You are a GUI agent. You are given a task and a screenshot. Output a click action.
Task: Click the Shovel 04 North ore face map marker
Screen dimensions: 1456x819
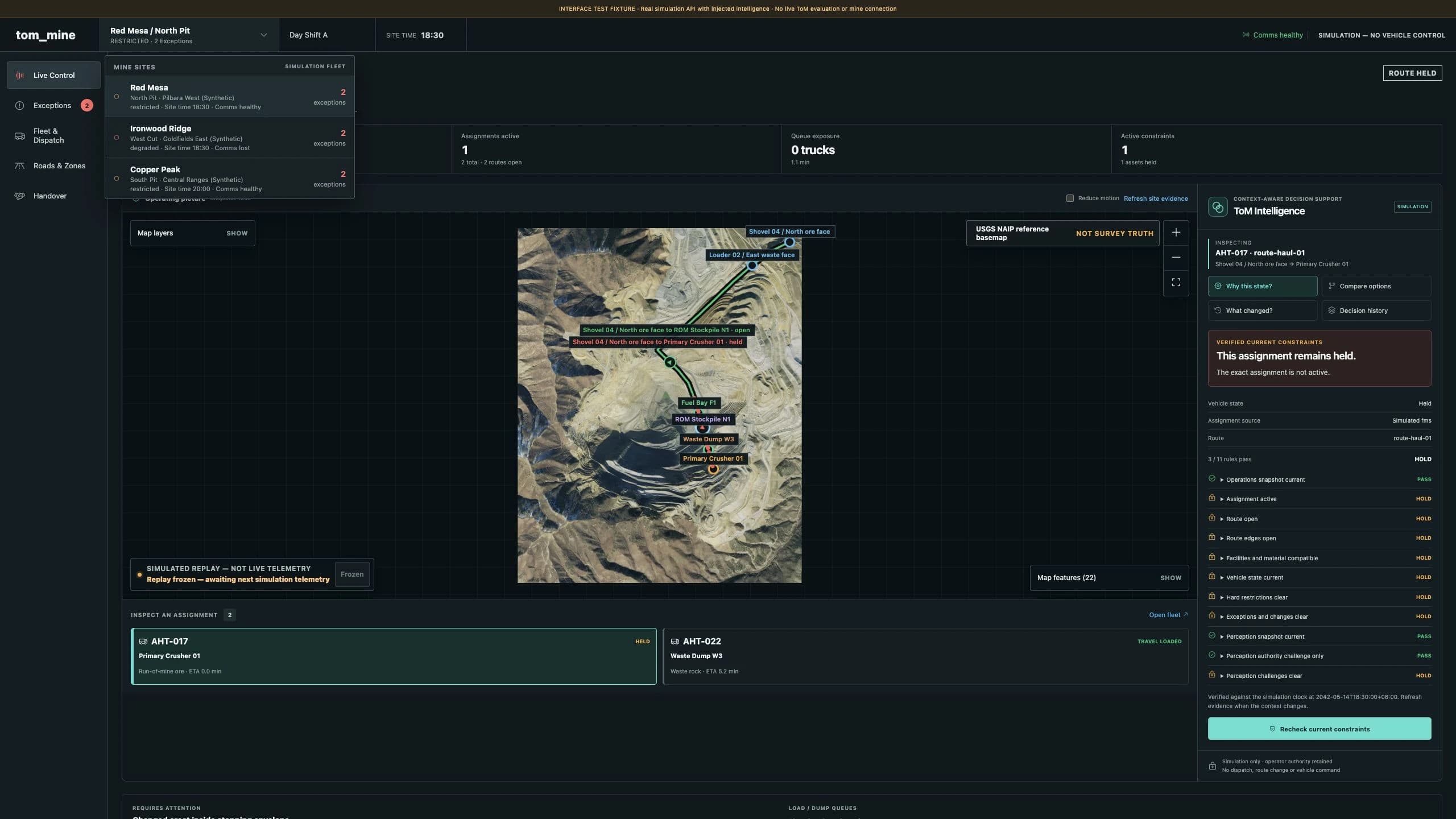tap(789, 242)
